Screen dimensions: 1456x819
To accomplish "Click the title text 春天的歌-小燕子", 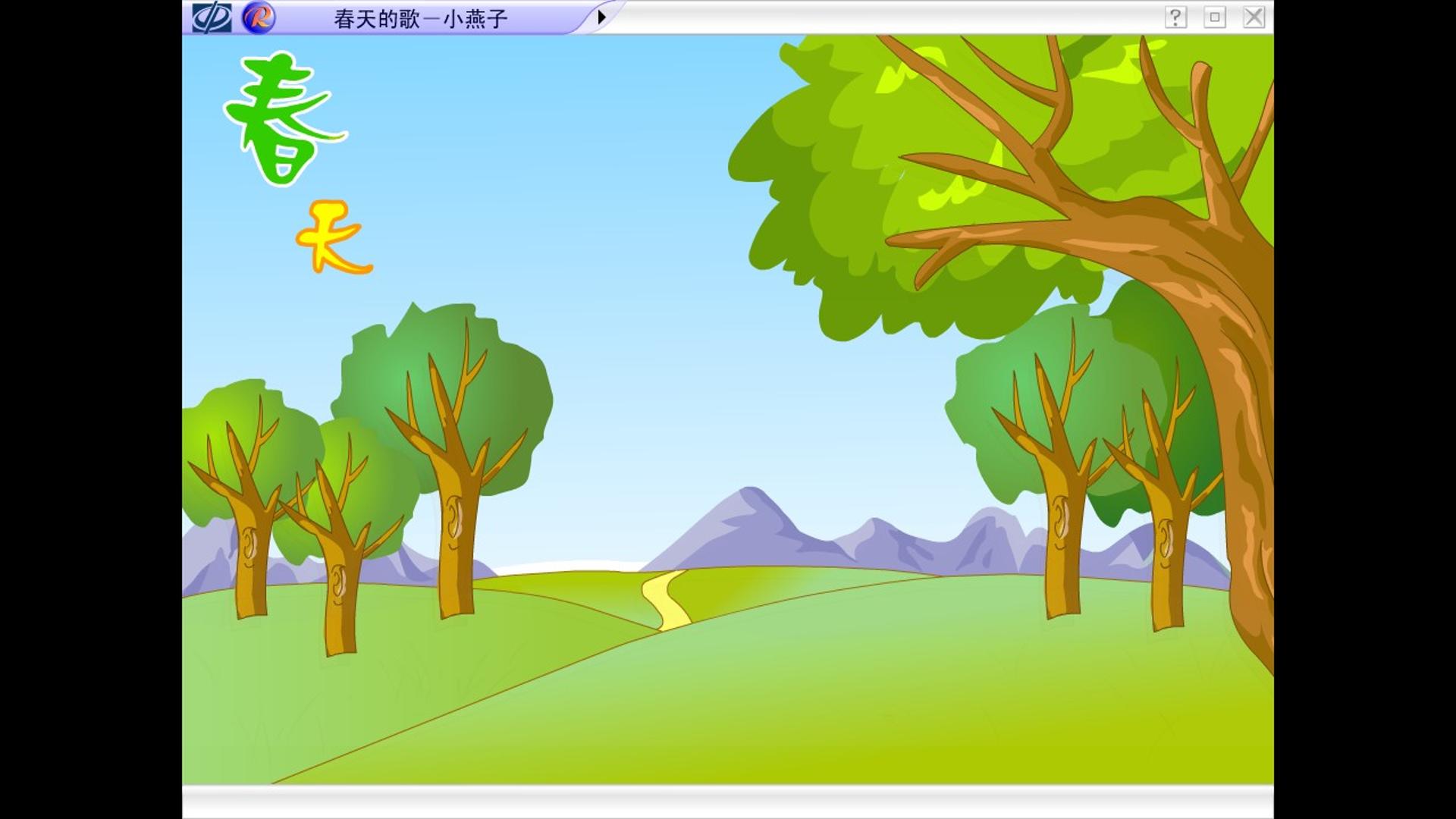I will tap(421, 19).
